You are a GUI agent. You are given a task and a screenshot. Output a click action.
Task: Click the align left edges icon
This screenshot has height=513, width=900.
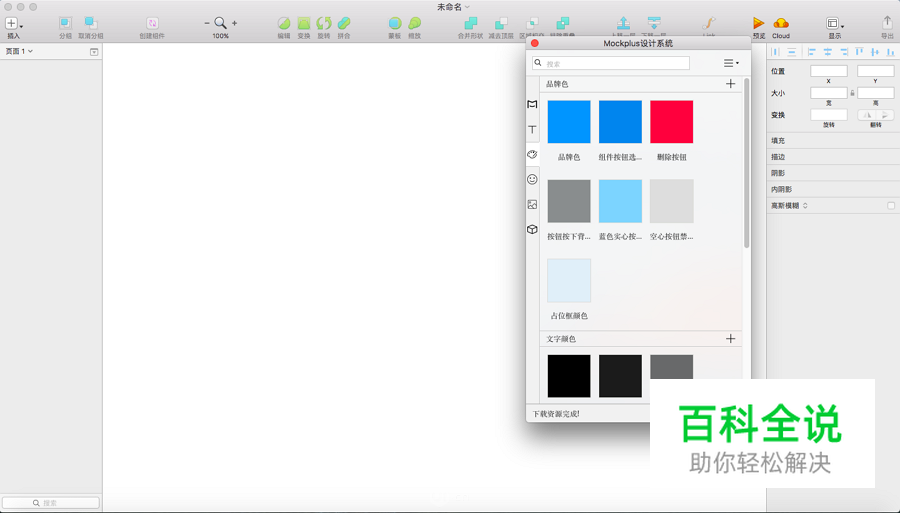tap(812, 52)
